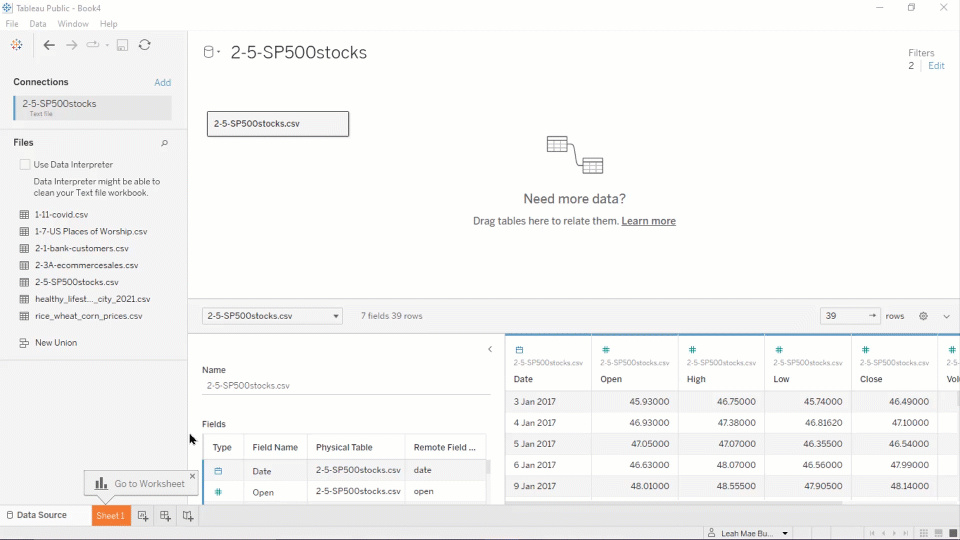Select the healthy_lifest..._city_2021.csv file
The image size is (960, 540).
coord(92,299)
